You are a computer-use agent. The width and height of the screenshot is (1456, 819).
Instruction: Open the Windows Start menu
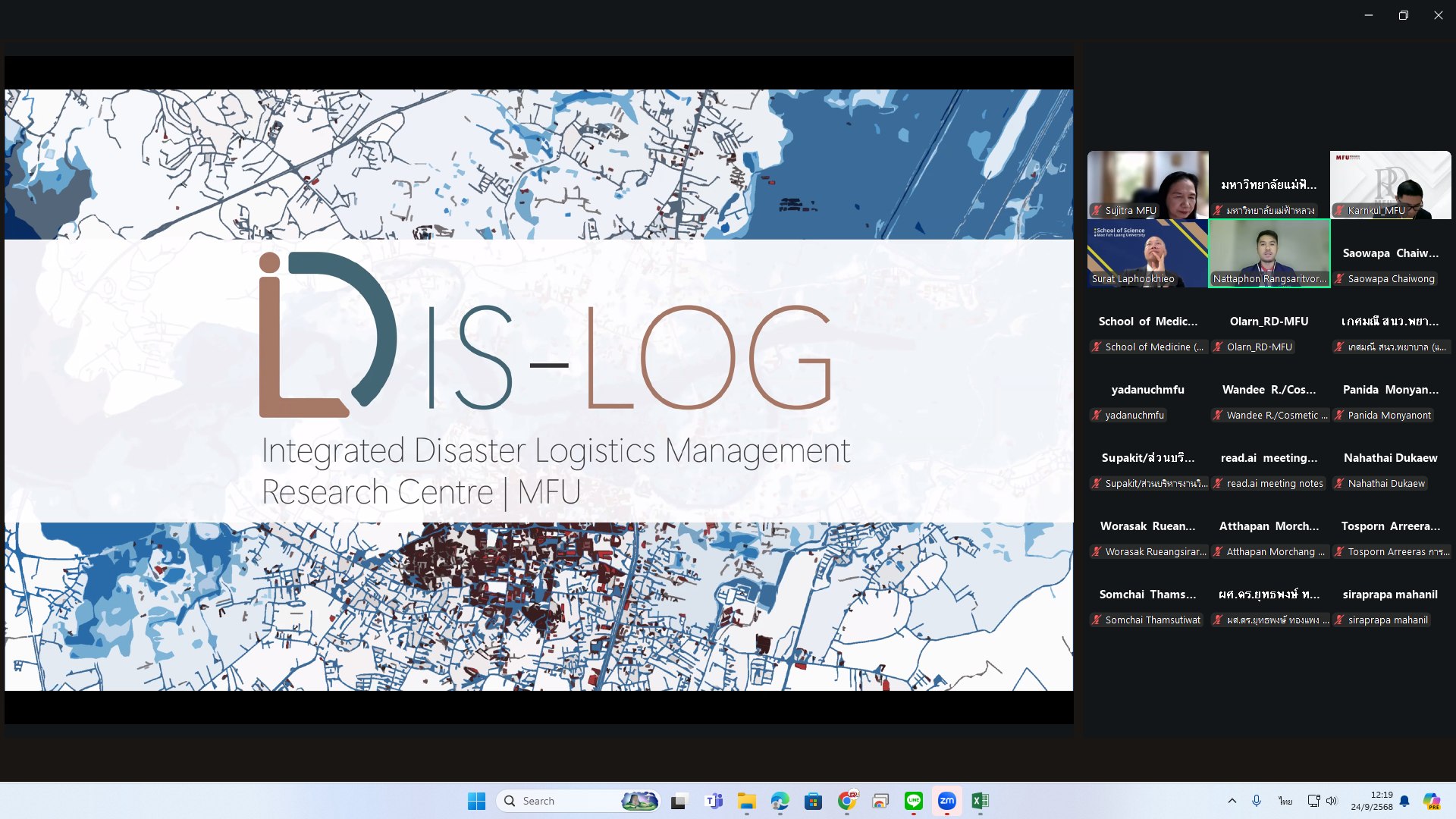click(x=476, y=801)
